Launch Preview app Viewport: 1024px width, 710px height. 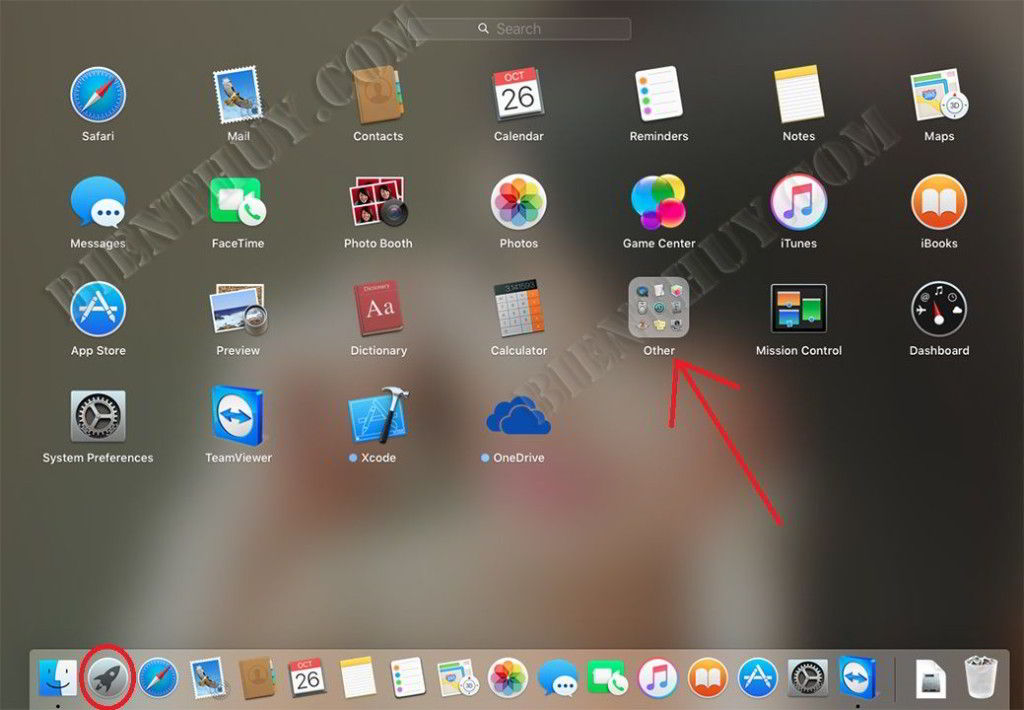[238, 310]
